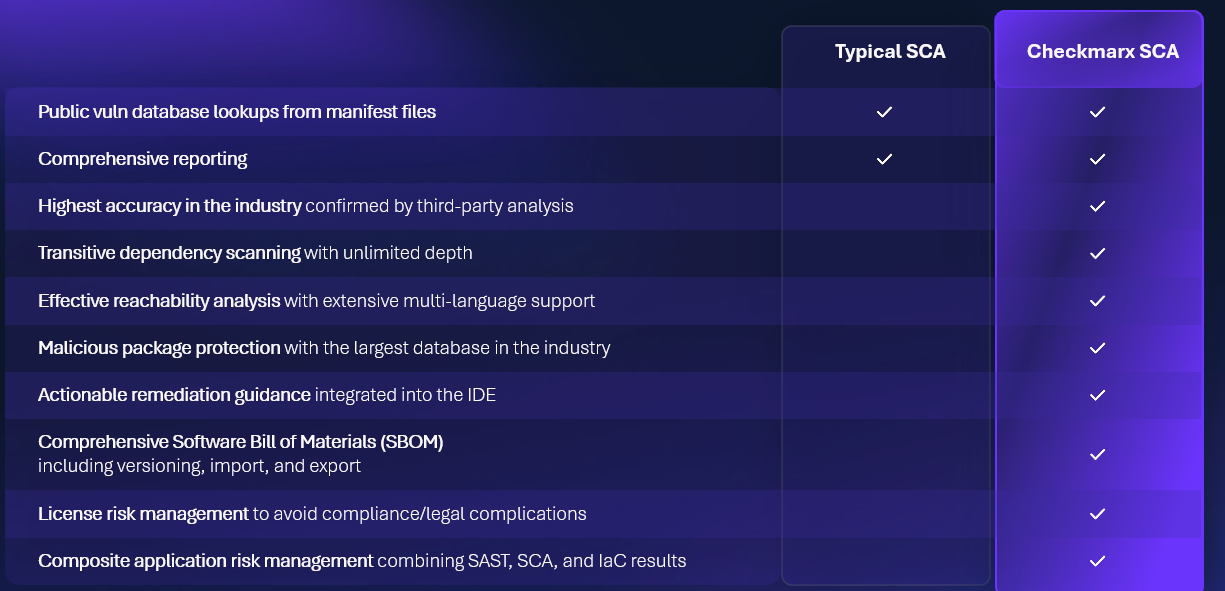Click the License risk management feature label

click(143, 514)
